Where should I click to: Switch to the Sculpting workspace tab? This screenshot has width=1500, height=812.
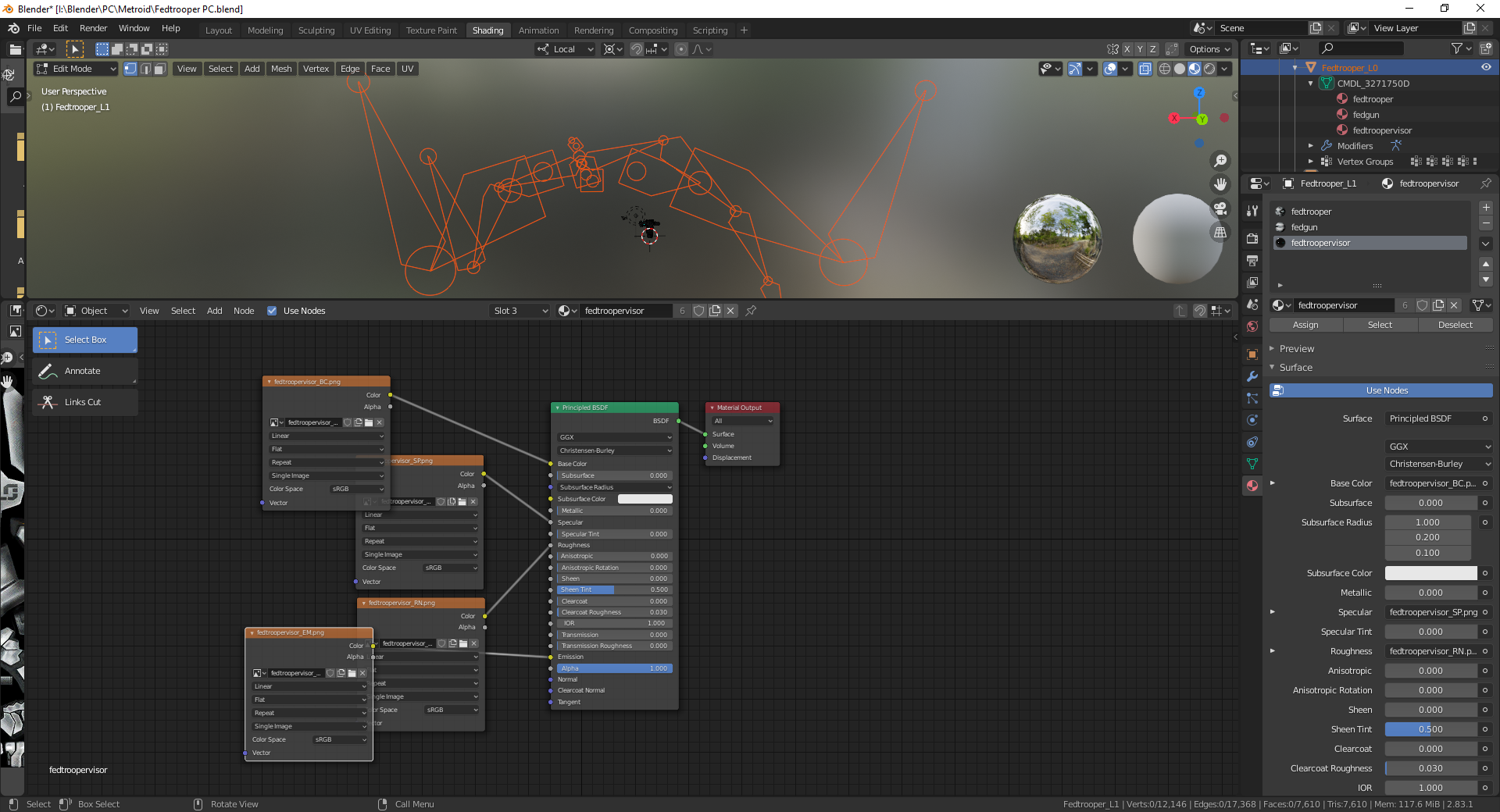(x=316, y=30)
